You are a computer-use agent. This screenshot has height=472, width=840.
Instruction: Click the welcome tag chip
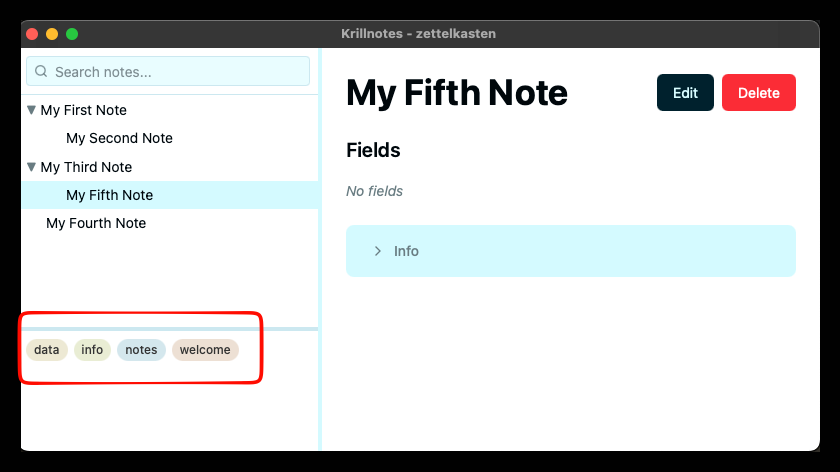(x=205, y=350)
